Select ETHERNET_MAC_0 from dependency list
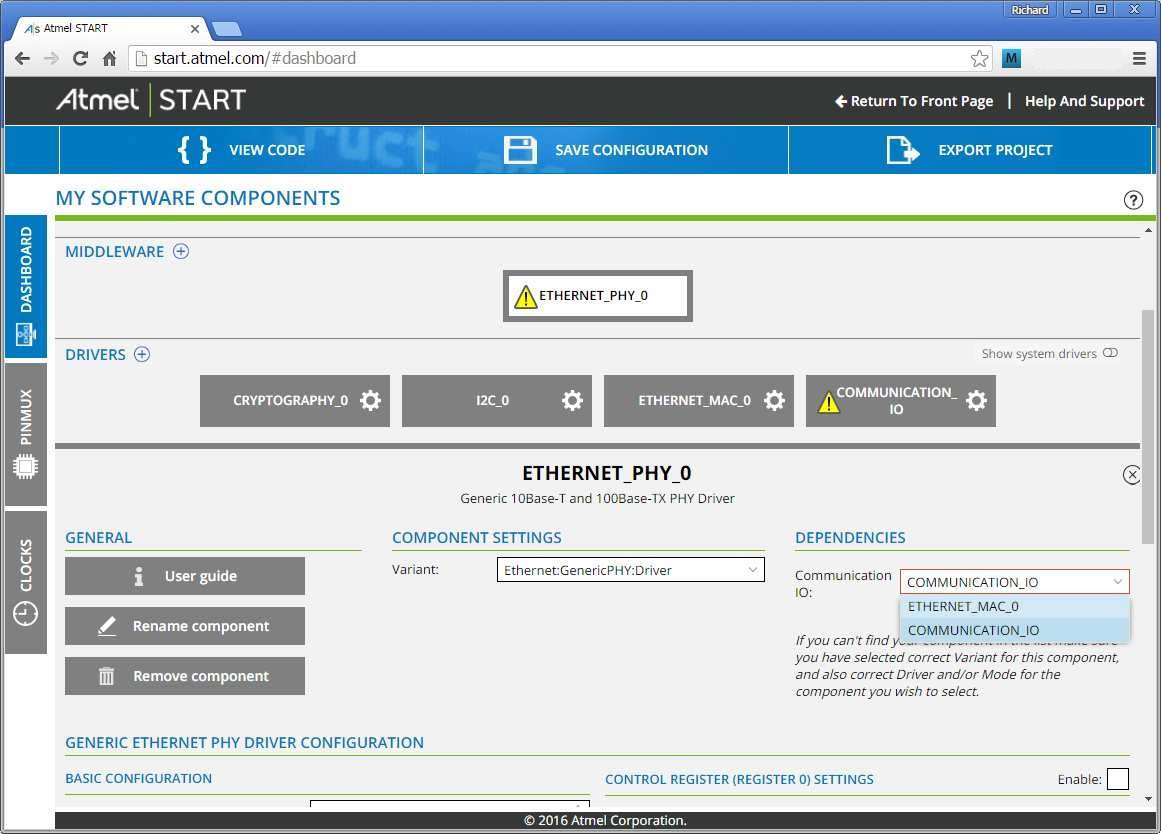This screenshot has height=834, width=1161. tap(1014, 607)
